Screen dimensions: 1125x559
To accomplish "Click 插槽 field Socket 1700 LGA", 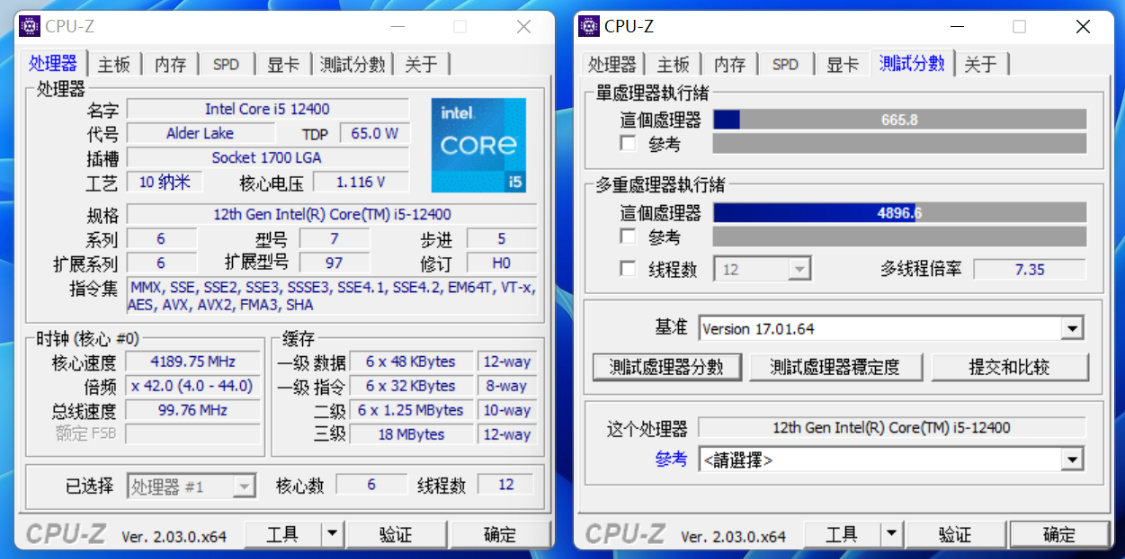I will click(268, 157).
